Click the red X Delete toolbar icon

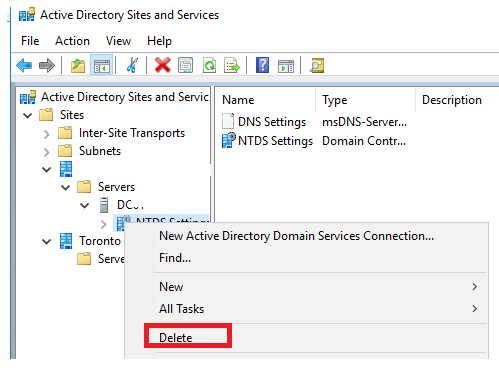point(163,65)
